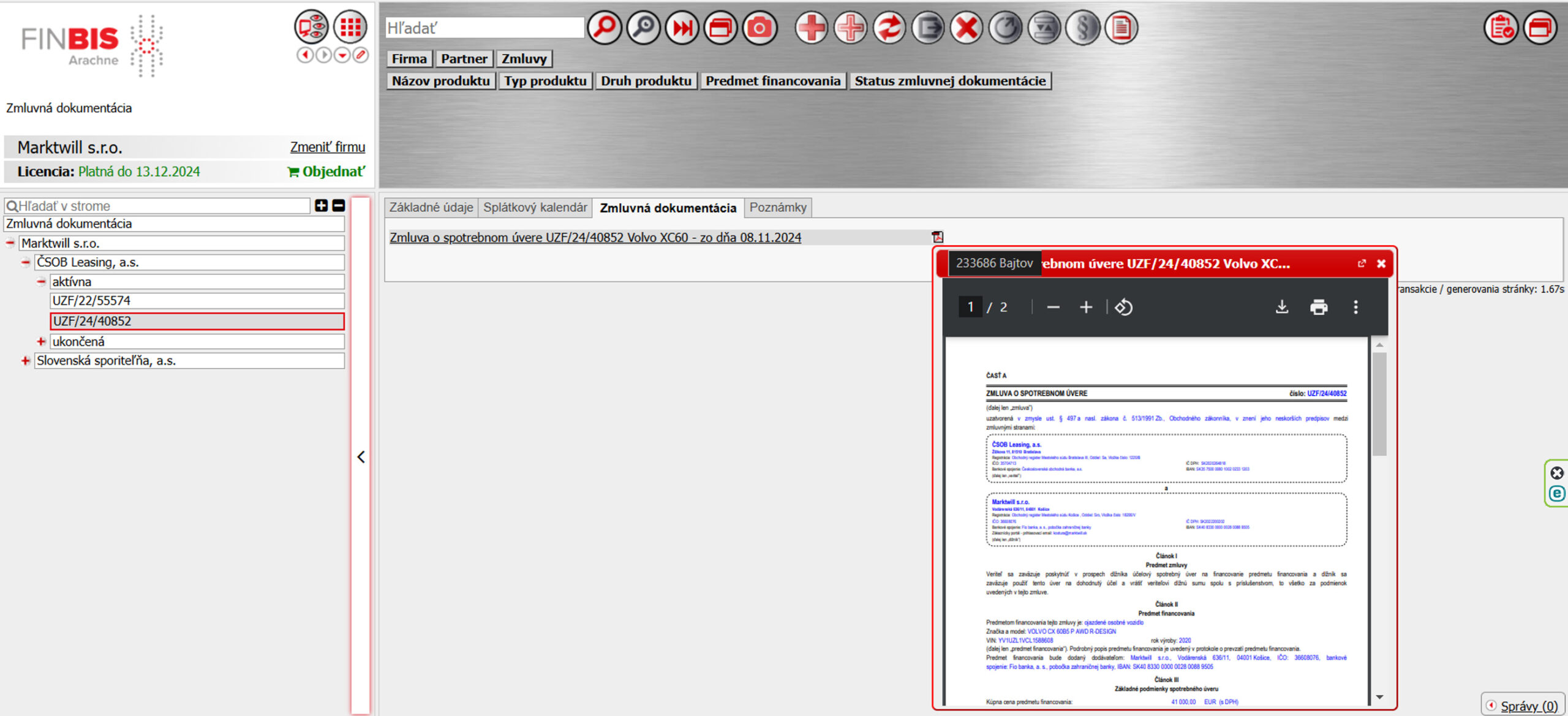Switch to the Zmluvná dokumentácia tab
Image resolution: width=1568 pixels, height=716 pixels.
(668, 208)
